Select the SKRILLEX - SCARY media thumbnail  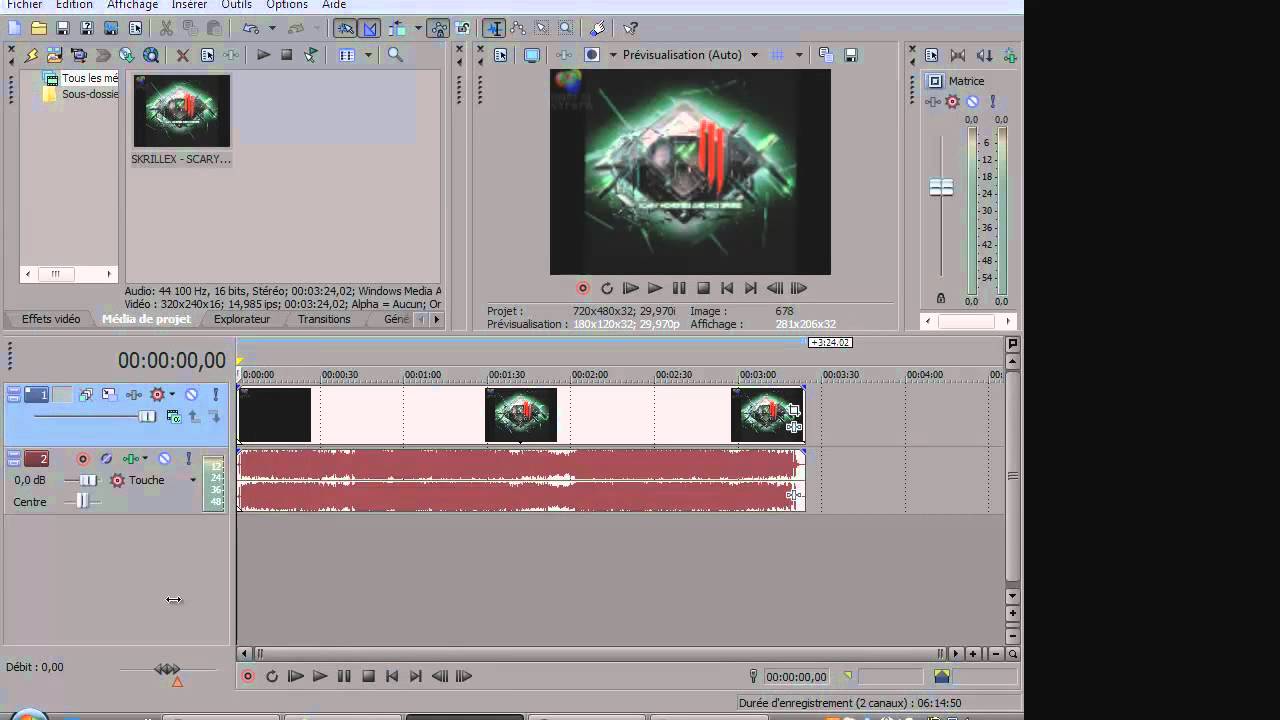click(181, 111)
